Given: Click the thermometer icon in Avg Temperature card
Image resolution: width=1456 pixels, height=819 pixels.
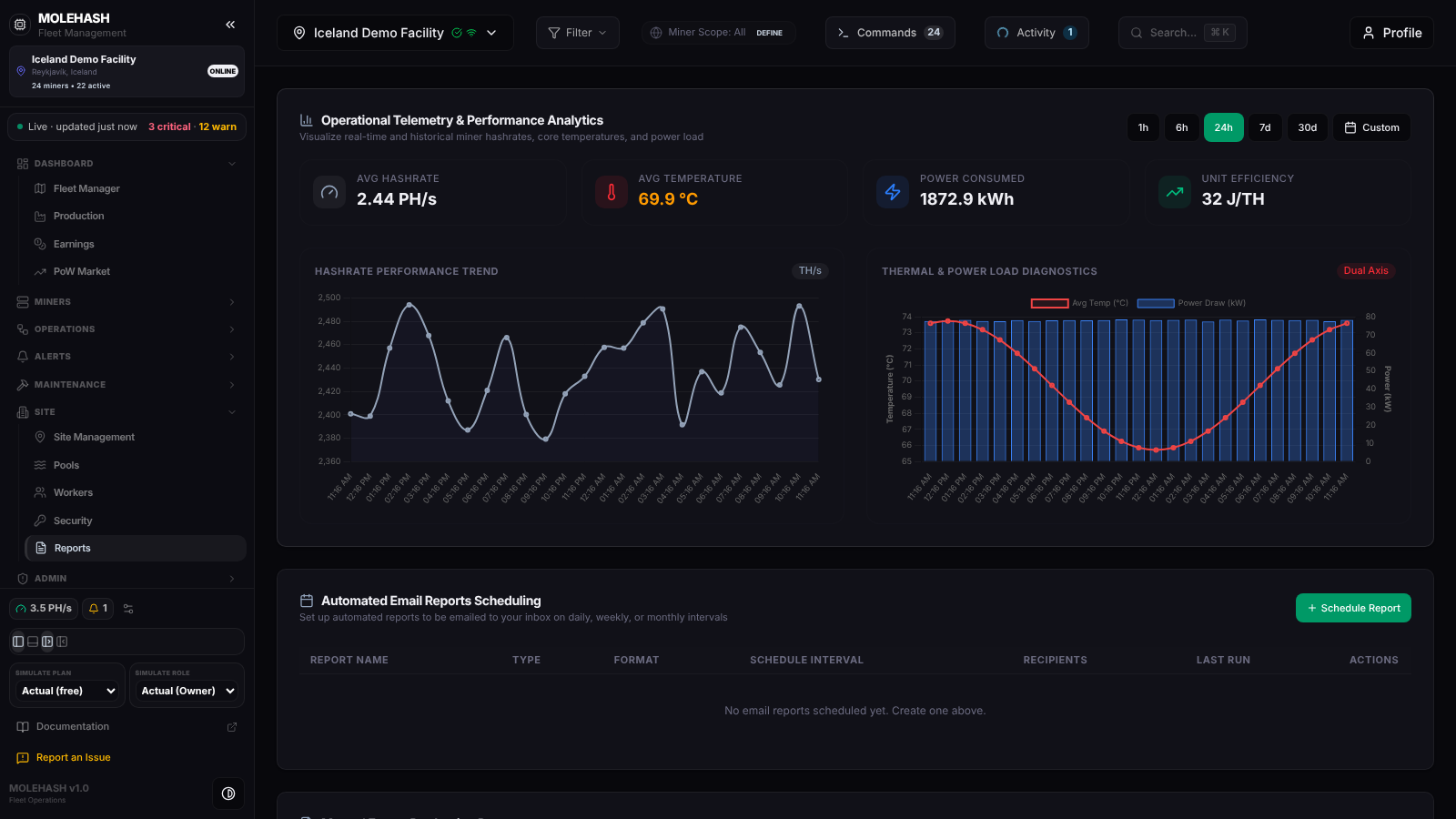Looking at the screenshot, I should [612, 192].
